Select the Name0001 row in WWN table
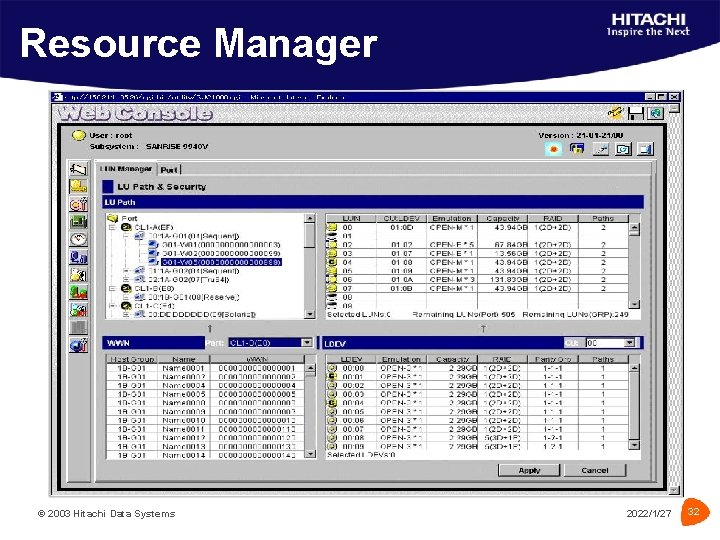 (206, 368)
